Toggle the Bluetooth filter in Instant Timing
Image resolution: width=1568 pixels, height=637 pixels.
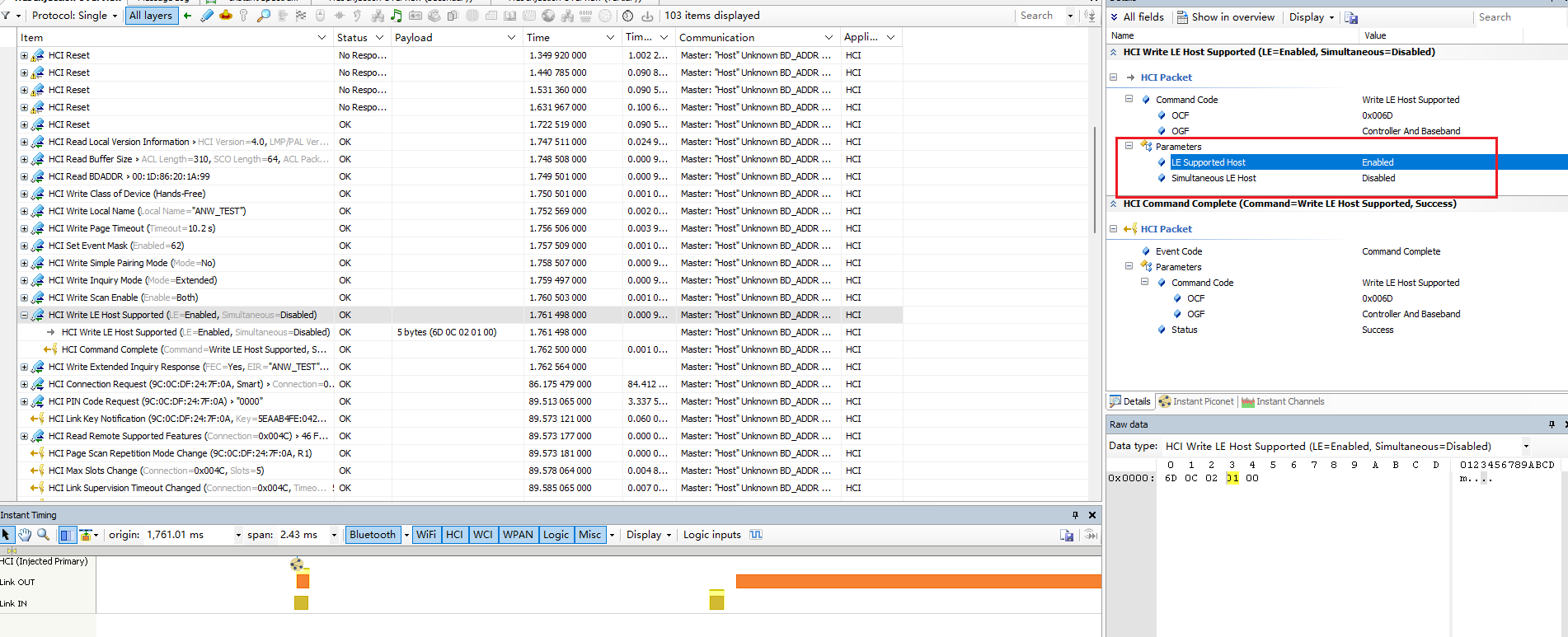coord(373,535)
